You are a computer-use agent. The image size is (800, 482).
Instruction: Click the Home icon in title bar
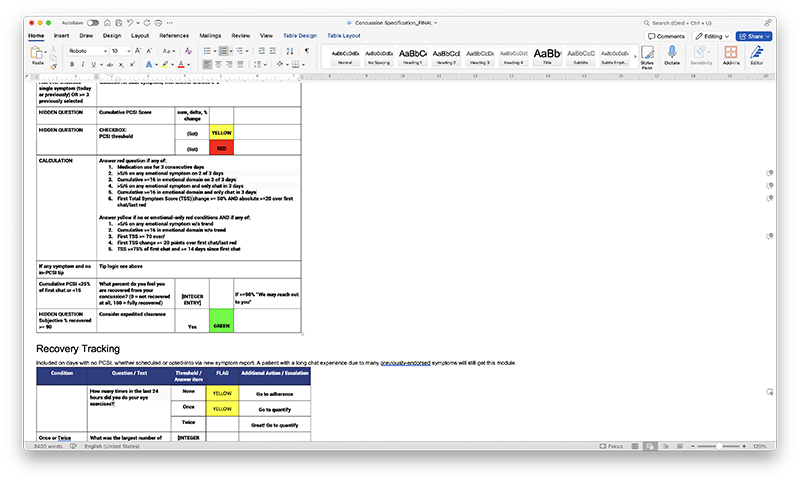coord(107,23)
